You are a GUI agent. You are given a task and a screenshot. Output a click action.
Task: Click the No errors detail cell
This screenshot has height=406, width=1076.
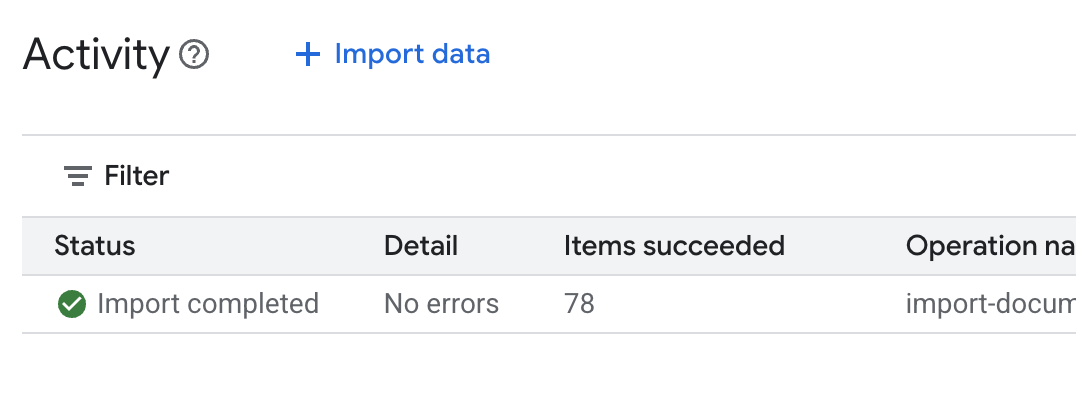[441, 304]
